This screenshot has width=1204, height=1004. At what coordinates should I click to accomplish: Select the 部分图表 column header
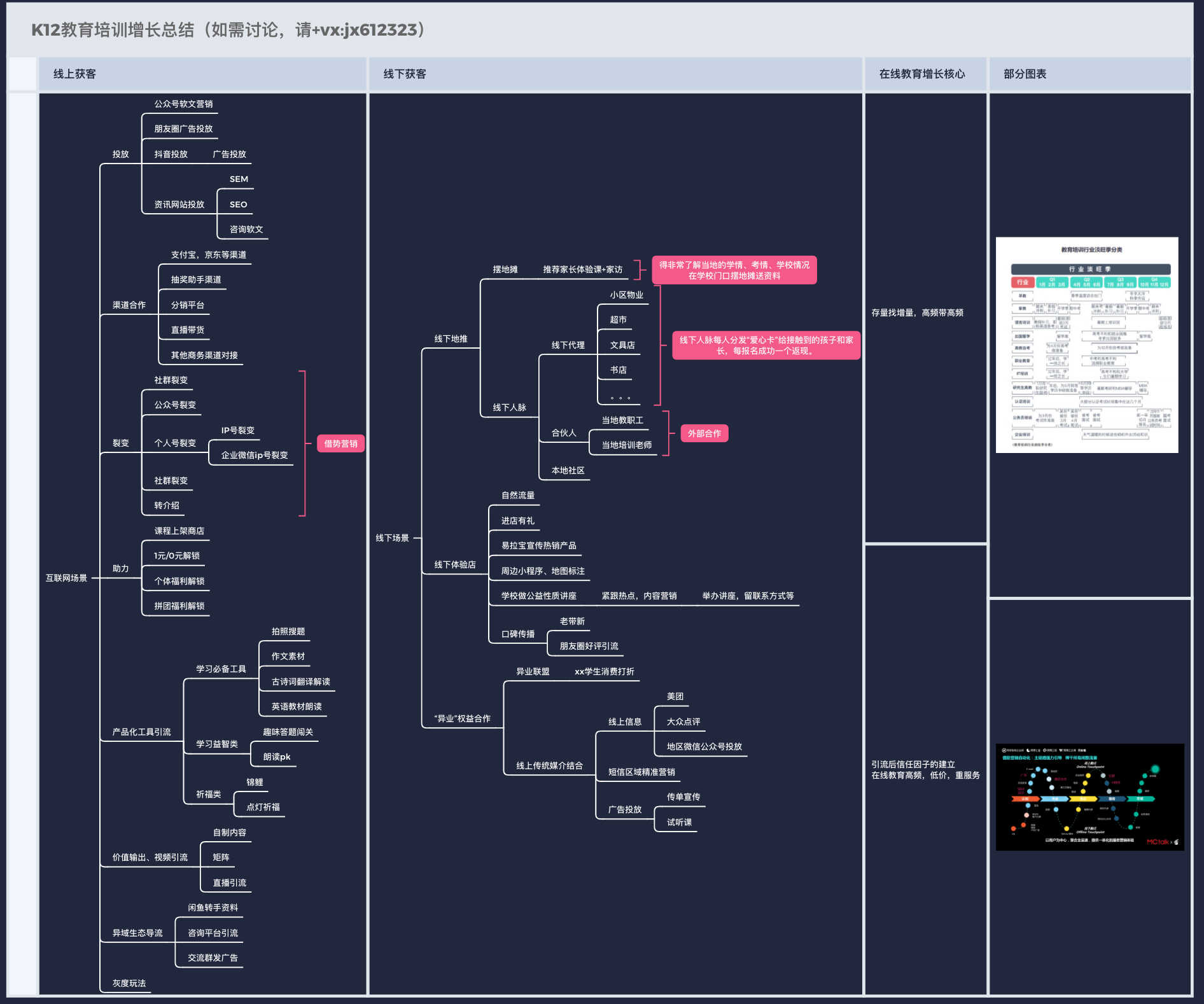point(1025,74)
